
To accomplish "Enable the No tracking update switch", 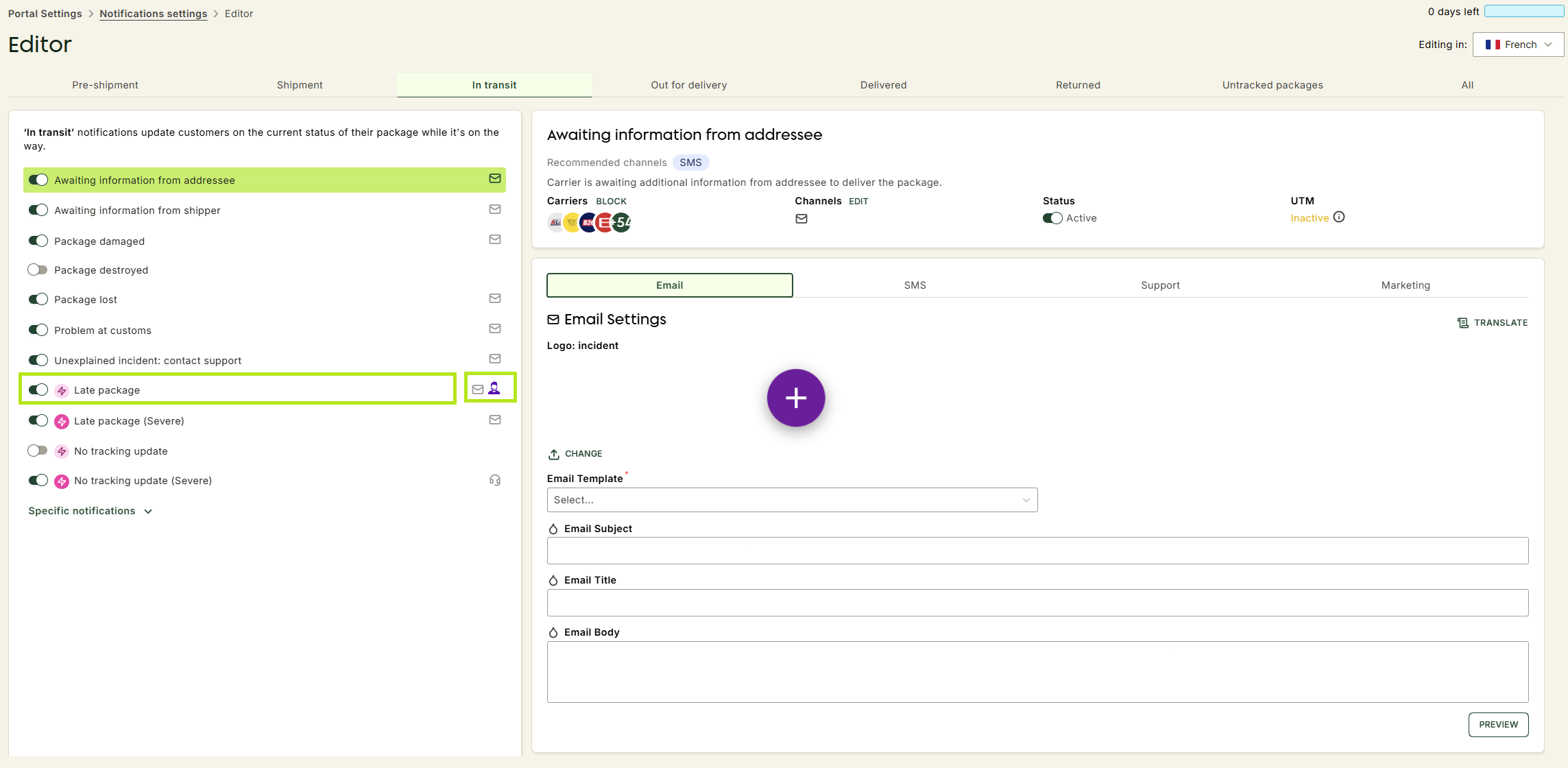I will [38, 451].
